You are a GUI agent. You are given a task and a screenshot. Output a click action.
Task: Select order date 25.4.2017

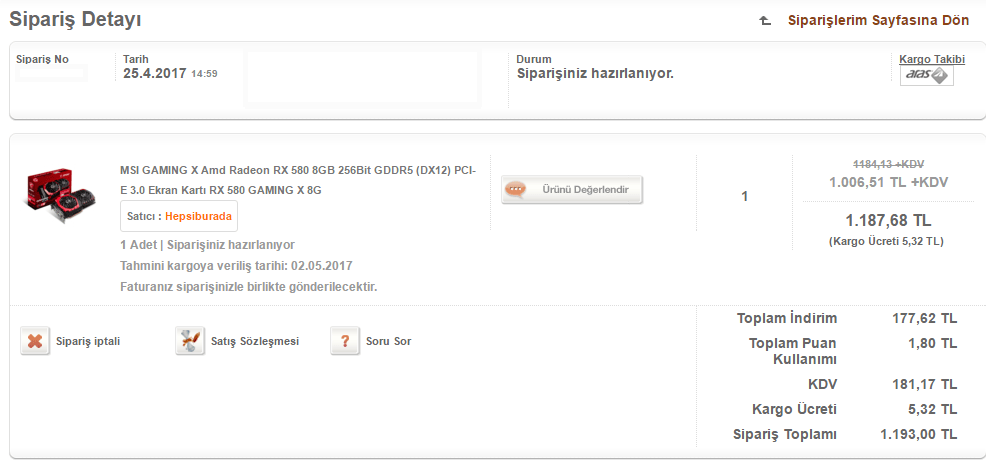coord(155,73)
